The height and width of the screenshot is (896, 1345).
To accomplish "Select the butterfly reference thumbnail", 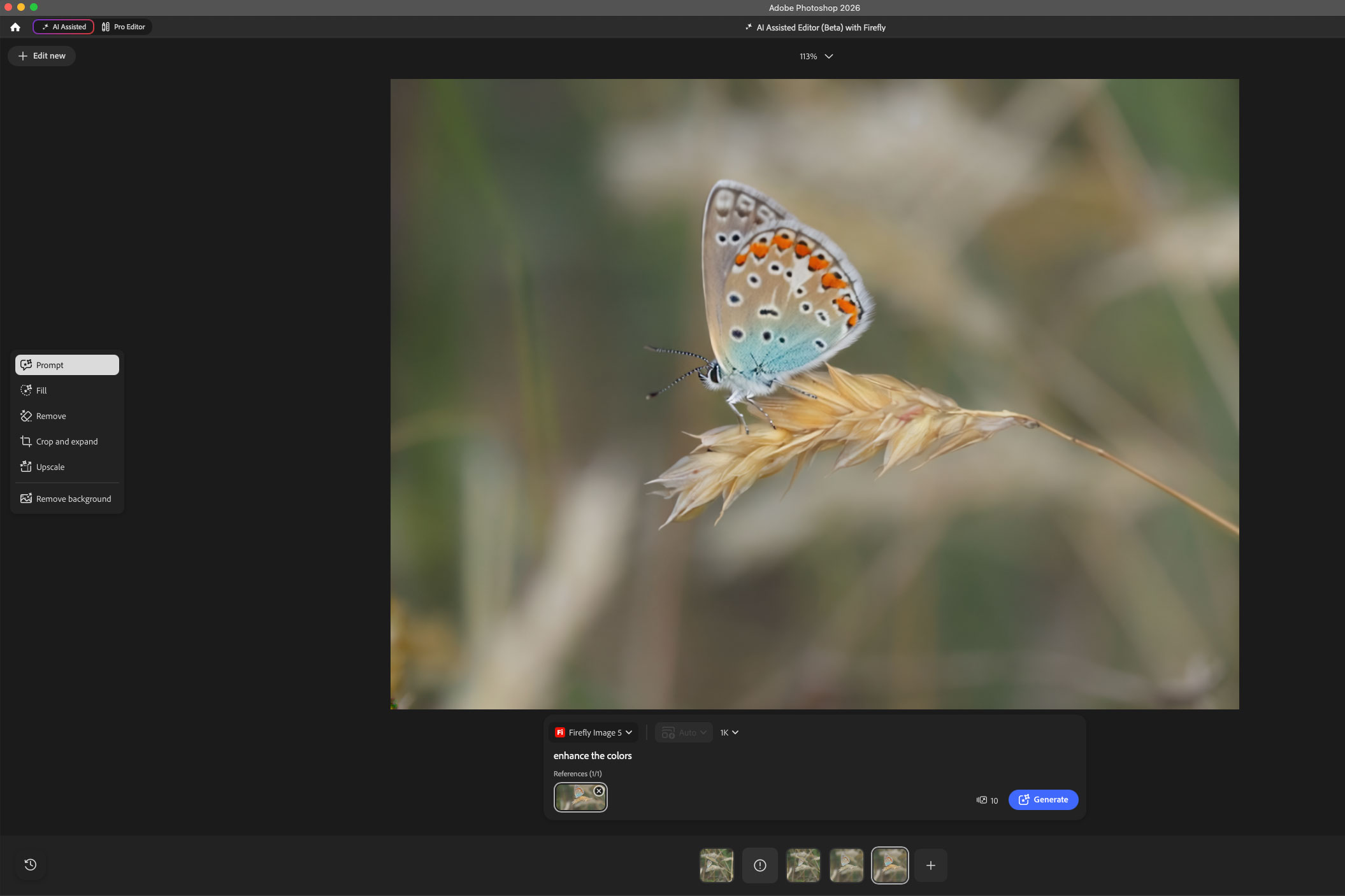I will coord(580,797).
